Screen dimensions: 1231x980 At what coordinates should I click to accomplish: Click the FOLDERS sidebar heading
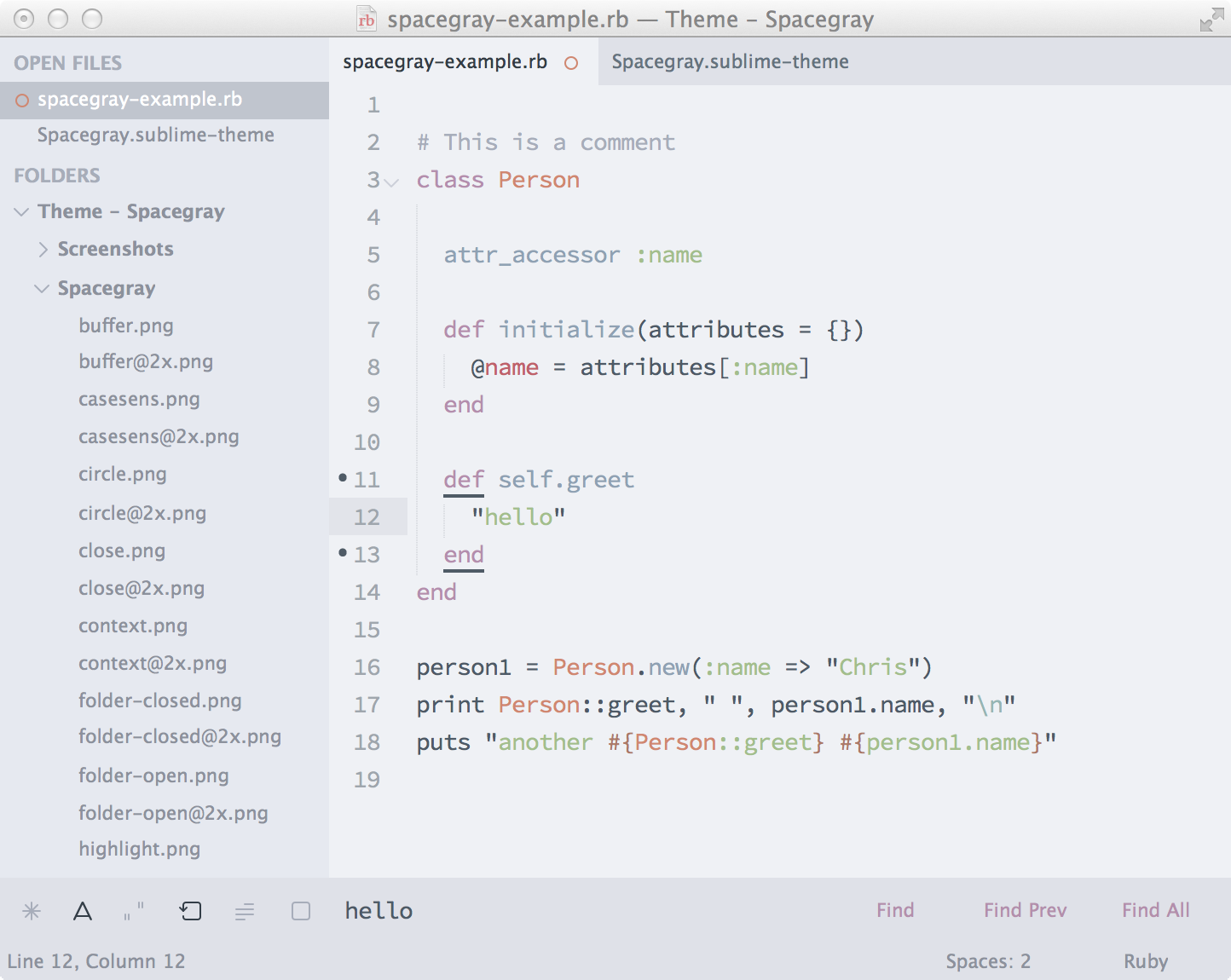pos(57,176)
